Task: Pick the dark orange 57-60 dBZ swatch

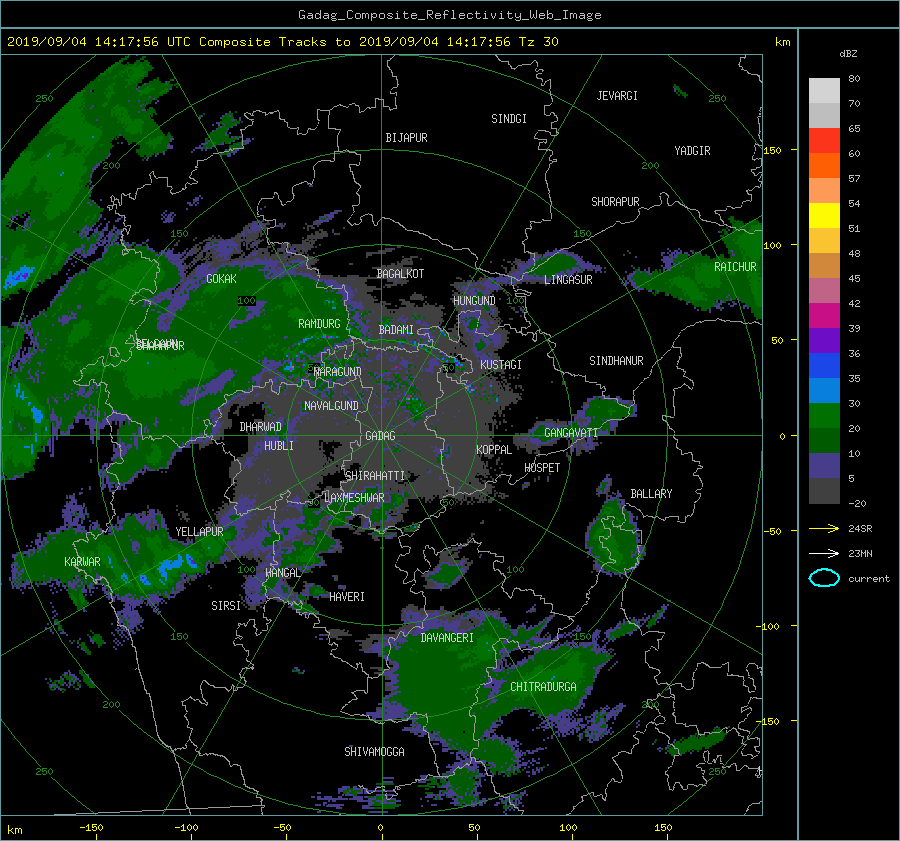Action: (824, 165)
